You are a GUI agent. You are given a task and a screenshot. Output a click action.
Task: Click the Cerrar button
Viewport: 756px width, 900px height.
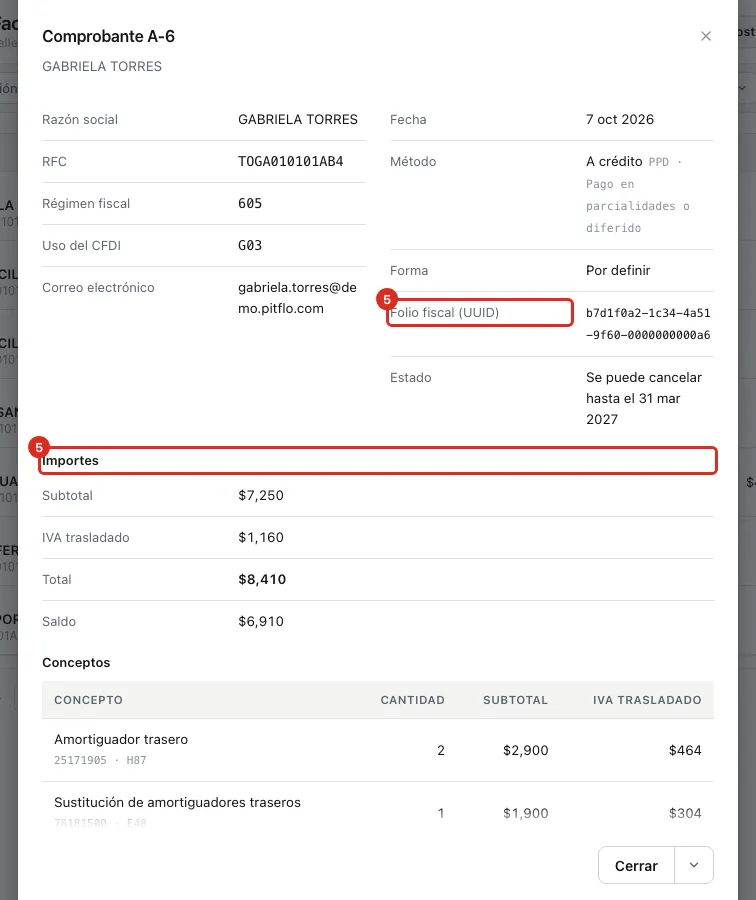pos(636,866)
